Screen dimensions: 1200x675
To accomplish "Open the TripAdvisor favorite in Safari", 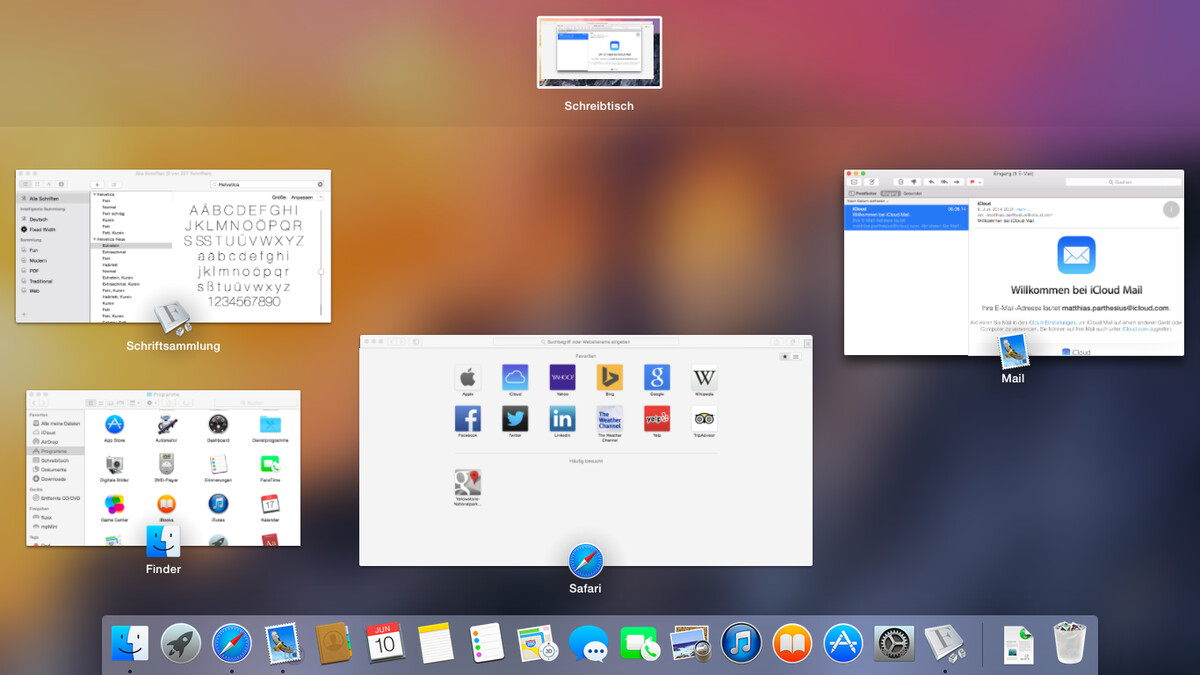I will click(x=705, y=419).
